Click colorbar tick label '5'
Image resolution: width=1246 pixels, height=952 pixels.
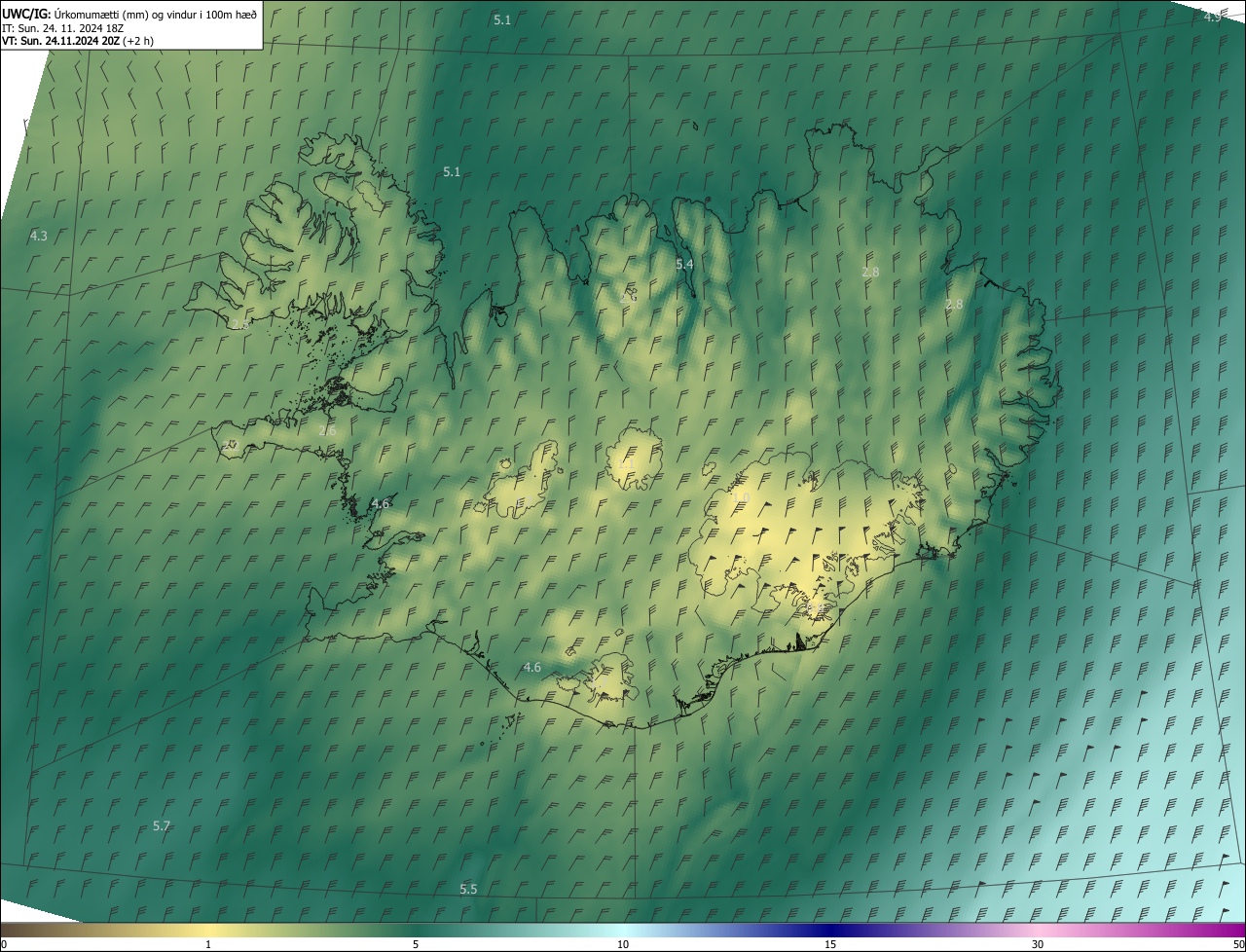(416, 944)
